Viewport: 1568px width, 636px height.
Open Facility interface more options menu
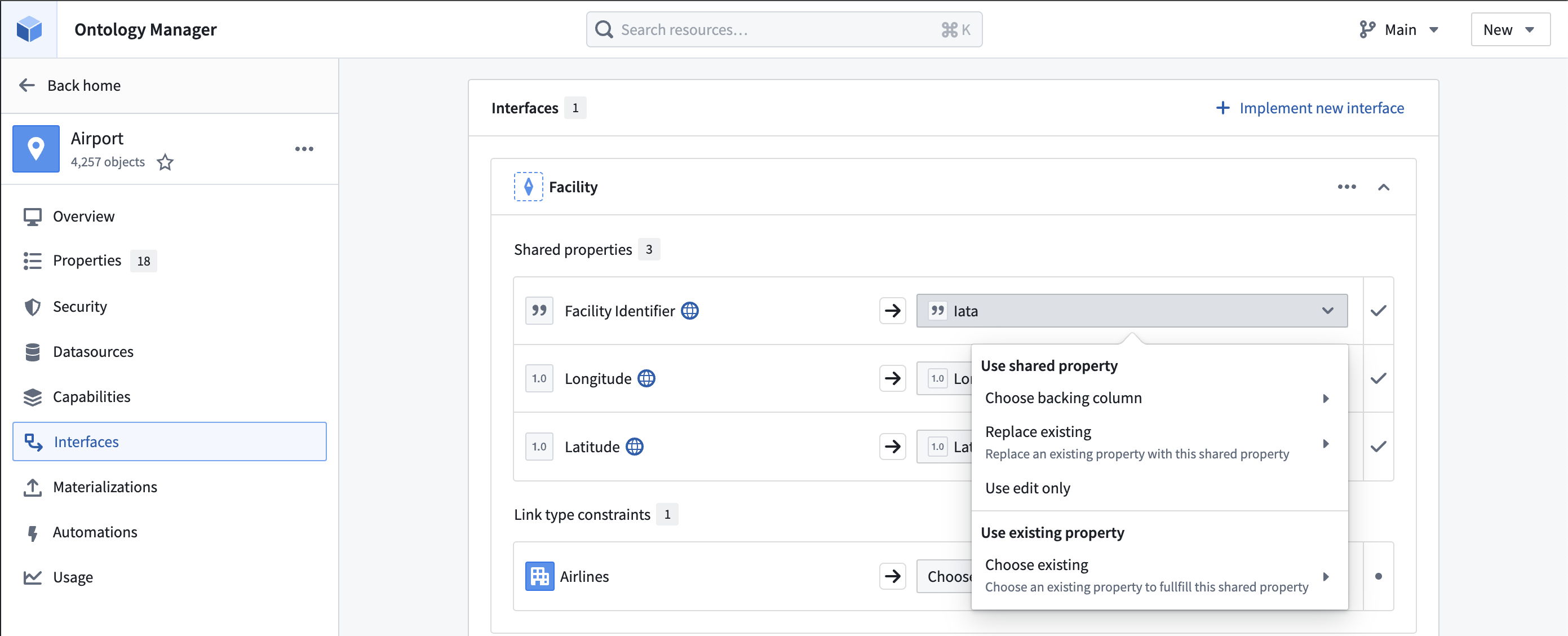1346,187
